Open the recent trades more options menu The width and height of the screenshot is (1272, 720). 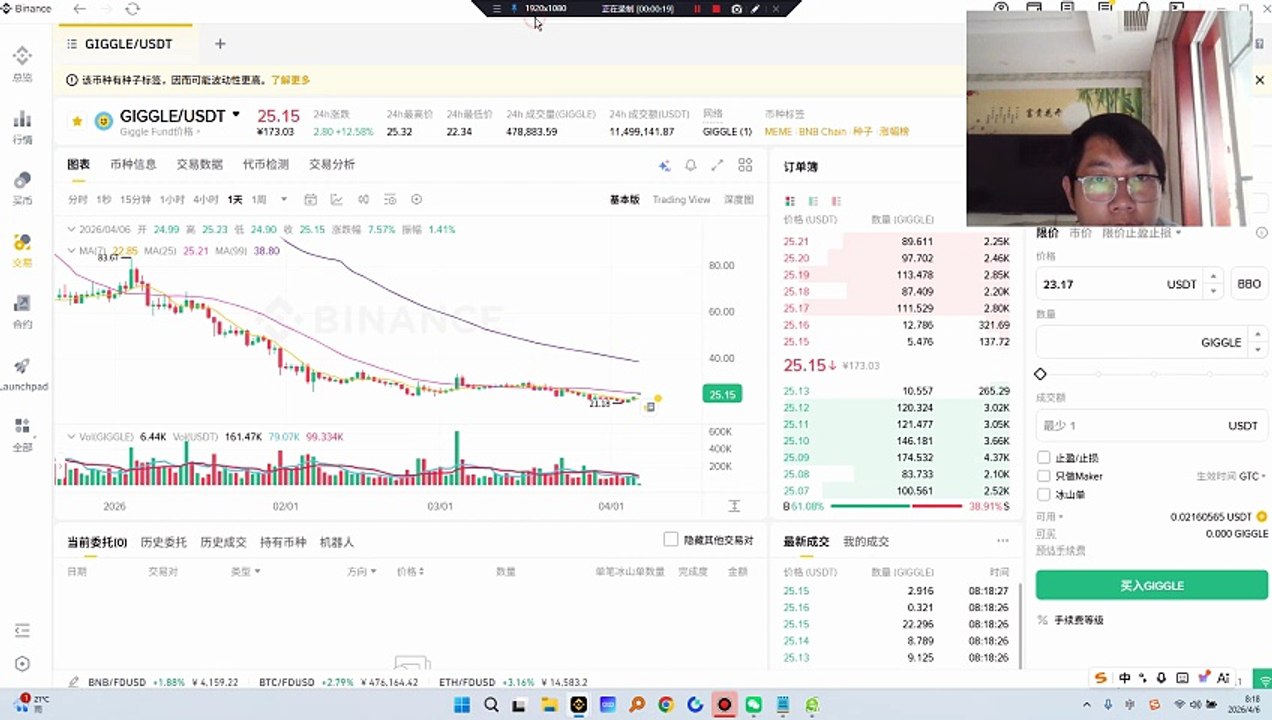pyautogui.click(x=1003, y=541)
